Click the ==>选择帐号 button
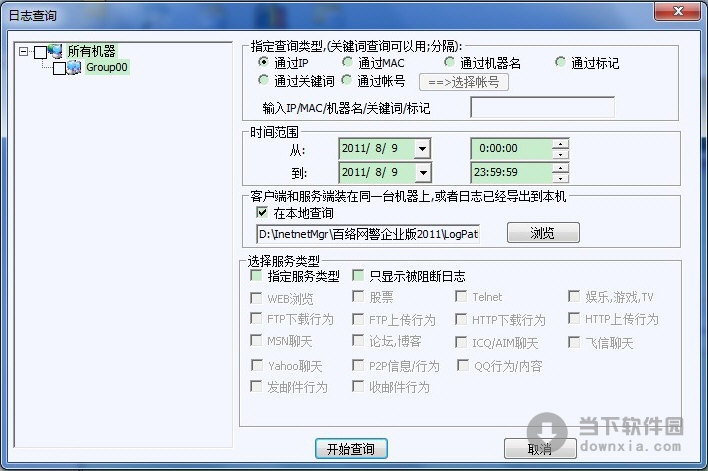The image size is (708, 471). (x=464, y=82)
